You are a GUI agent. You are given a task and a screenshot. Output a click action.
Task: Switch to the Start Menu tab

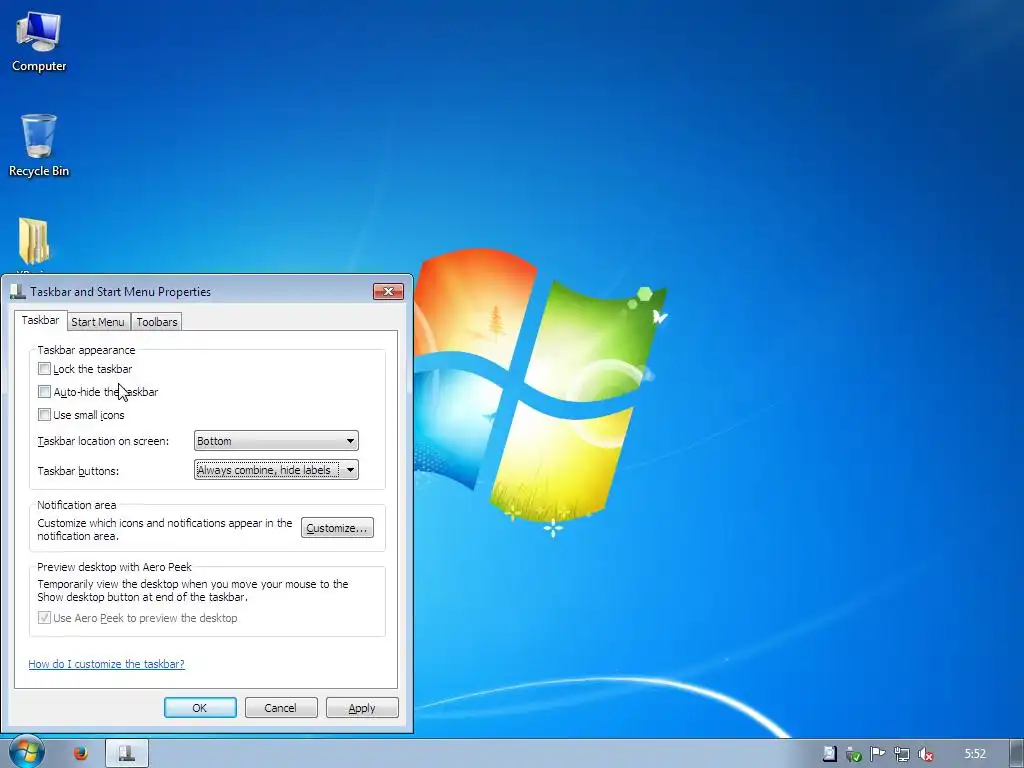(x=97, y=322)
